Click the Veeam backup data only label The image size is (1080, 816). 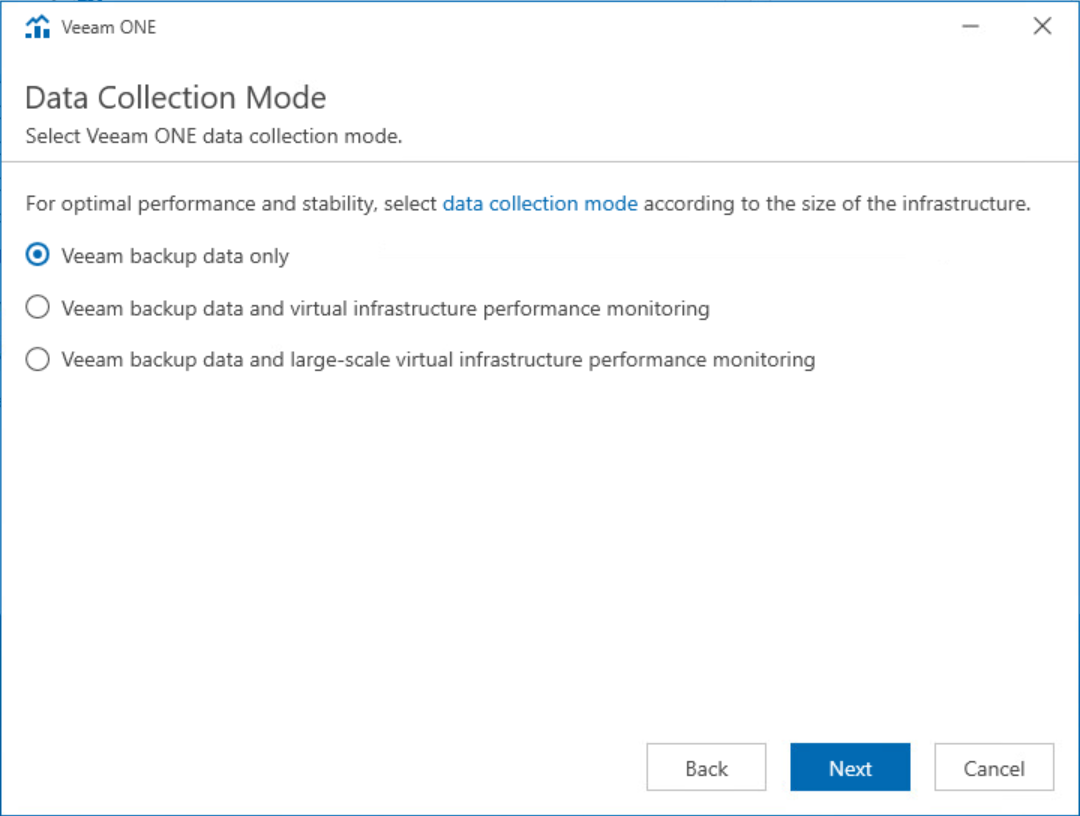click(x=174, y=255)
